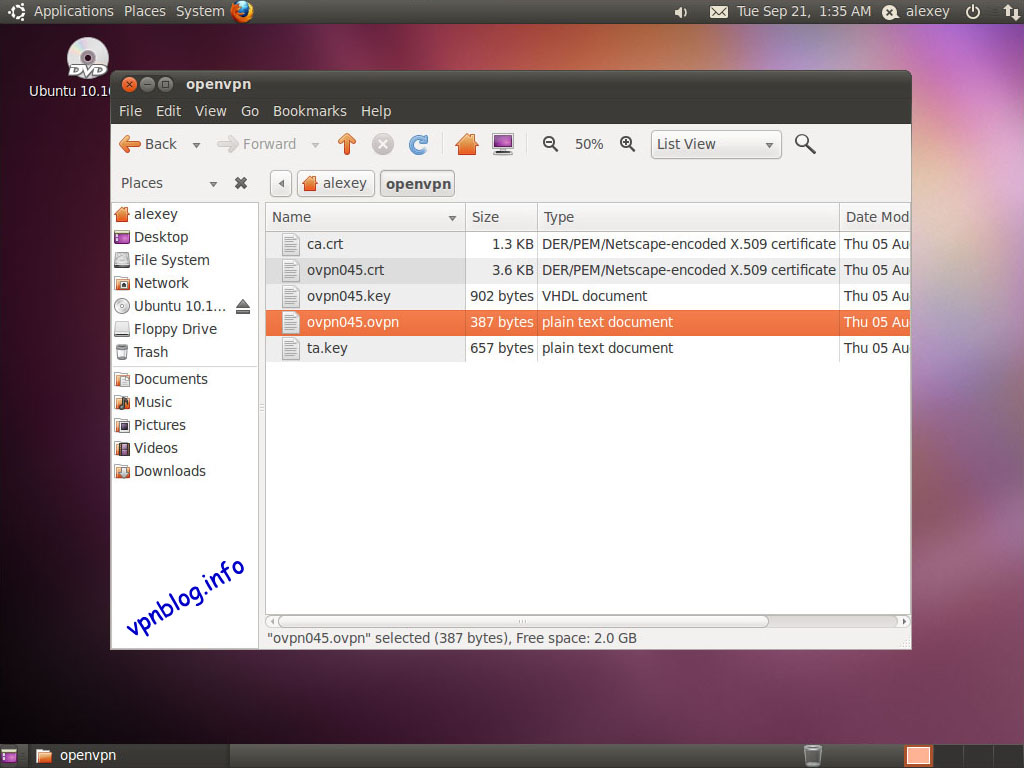Zoom out using the magnifier minus icon
This screenshot has width=1024, height=768.
coord(551,144)
